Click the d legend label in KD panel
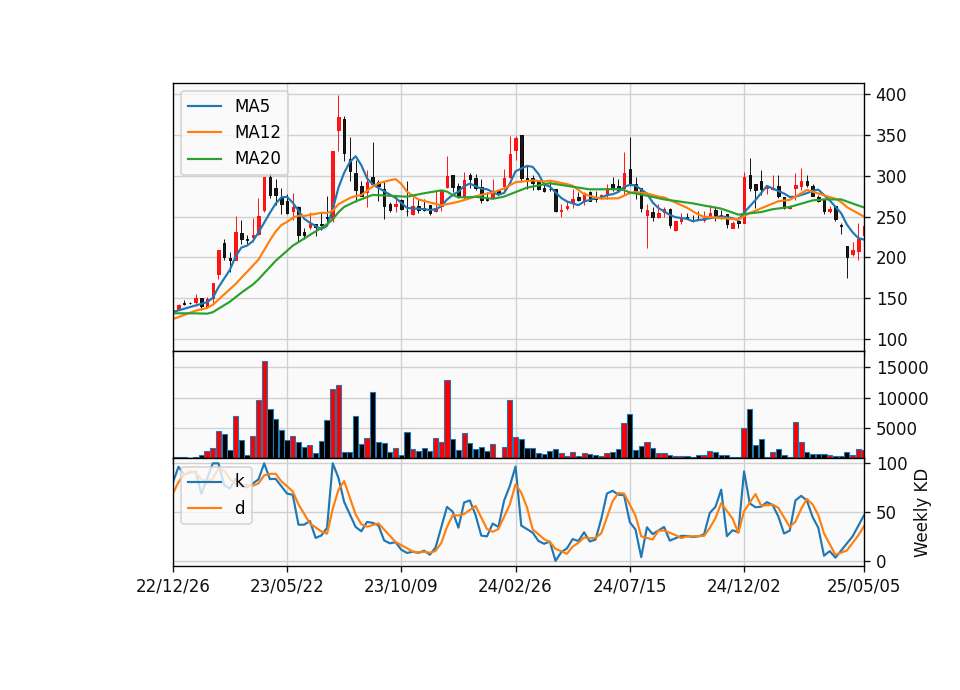This screenshot has height=690, width=960. 239,508
